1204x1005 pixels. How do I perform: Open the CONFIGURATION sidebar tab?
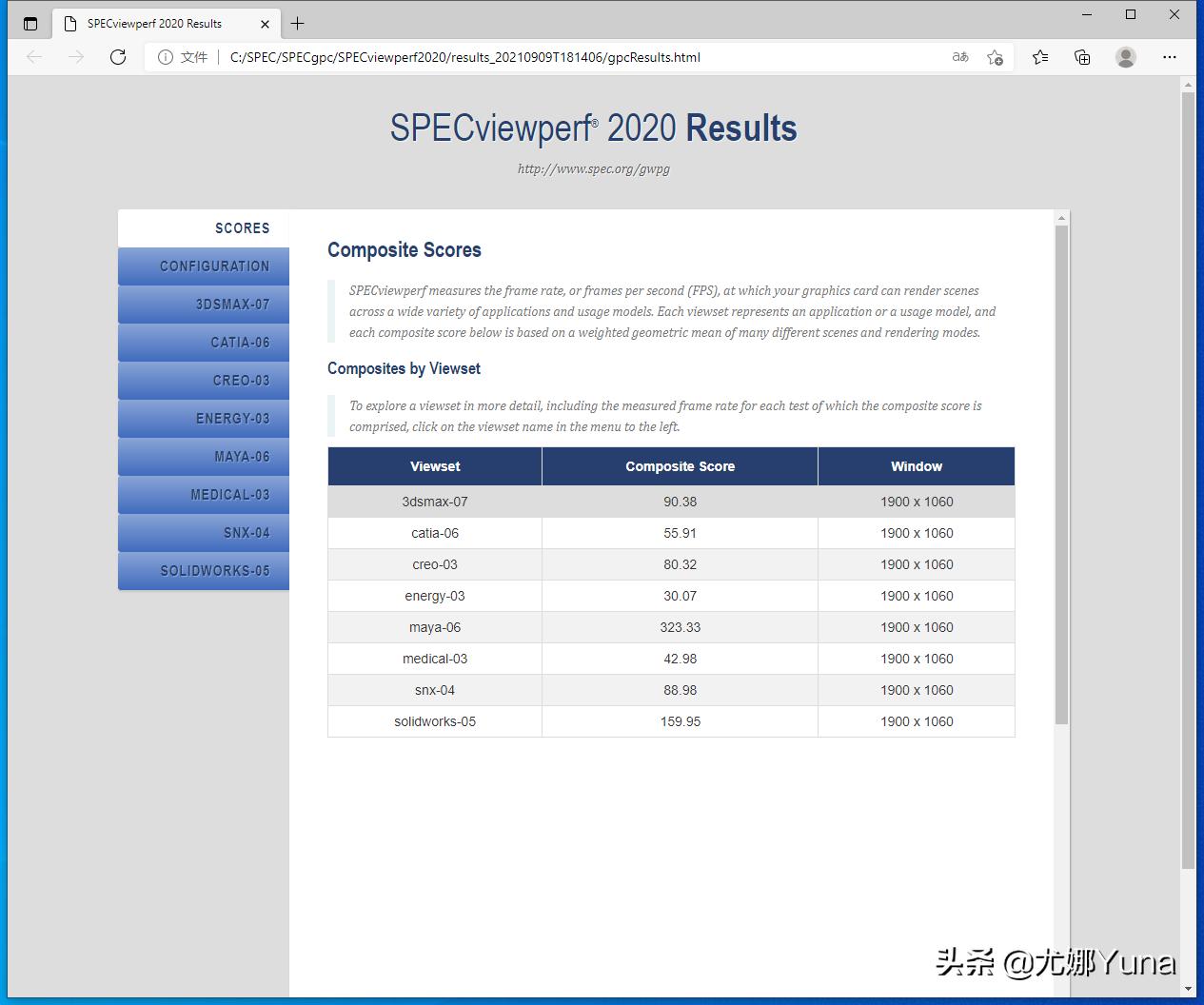204,266
